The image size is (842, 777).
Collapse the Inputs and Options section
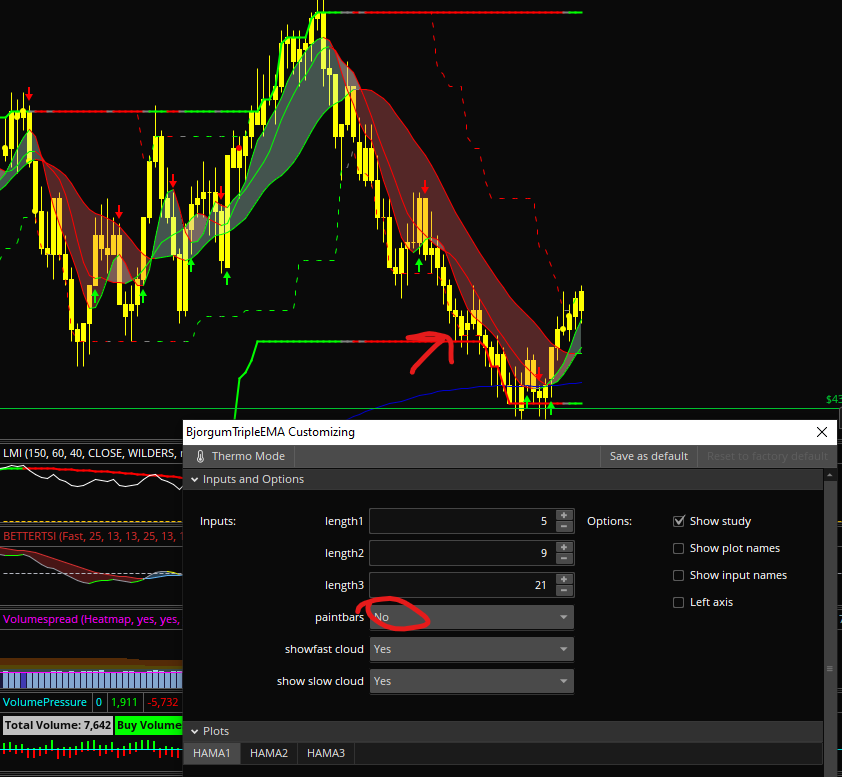[194, 479]
